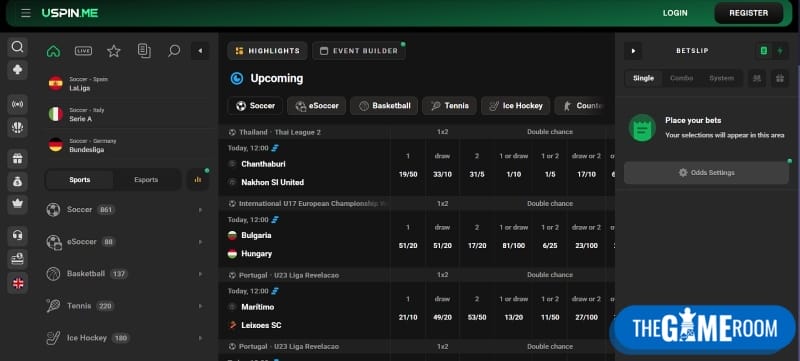This screenshot has height=361, width=800.
Task: Open the sportsbook search magnifier icon
Action: (174, 50)
